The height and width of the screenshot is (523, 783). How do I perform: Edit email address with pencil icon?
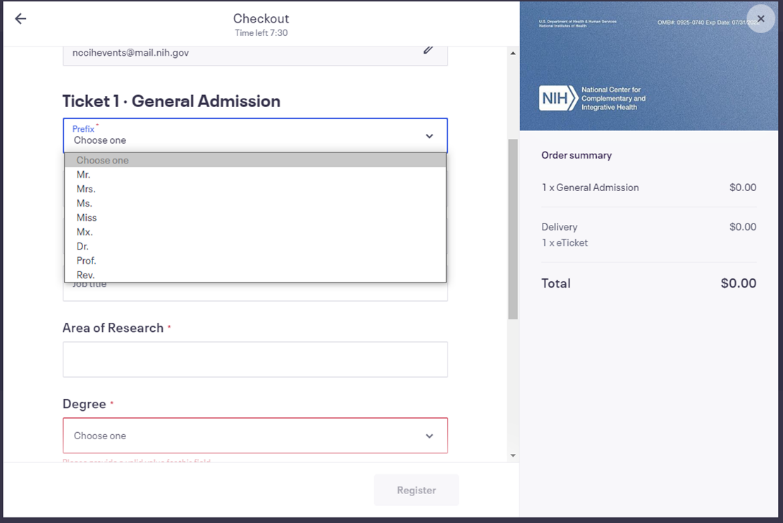pyautogui.click(x=428, y=49)
